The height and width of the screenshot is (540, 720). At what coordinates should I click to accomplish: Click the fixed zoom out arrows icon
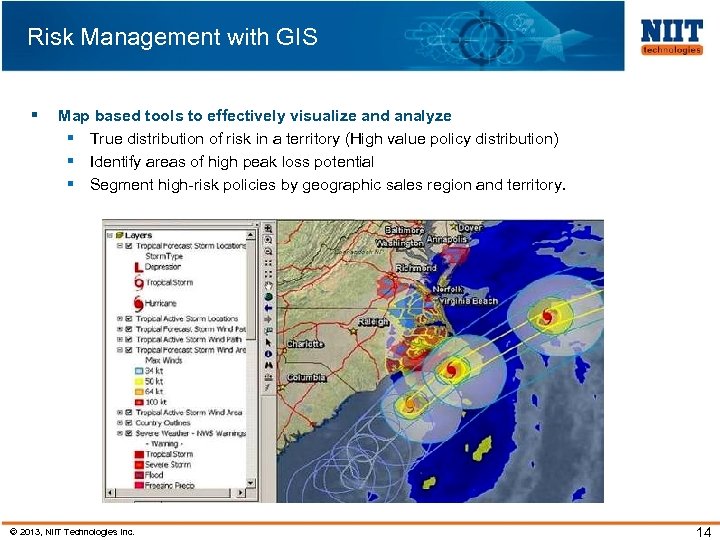point(269,274)
